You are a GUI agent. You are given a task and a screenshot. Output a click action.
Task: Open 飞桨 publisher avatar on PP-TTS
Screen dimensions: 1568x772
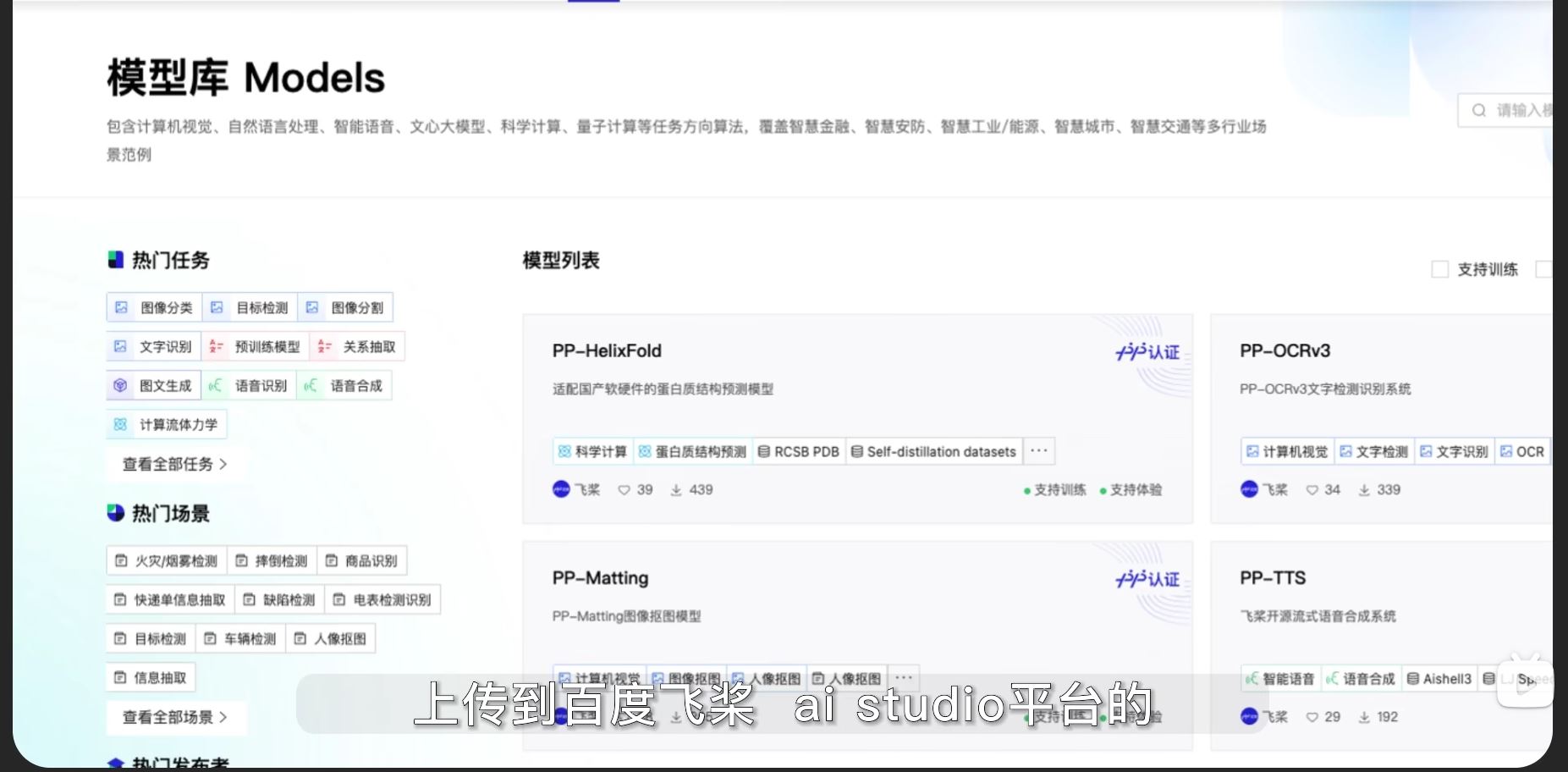[x=1249, y=717]
